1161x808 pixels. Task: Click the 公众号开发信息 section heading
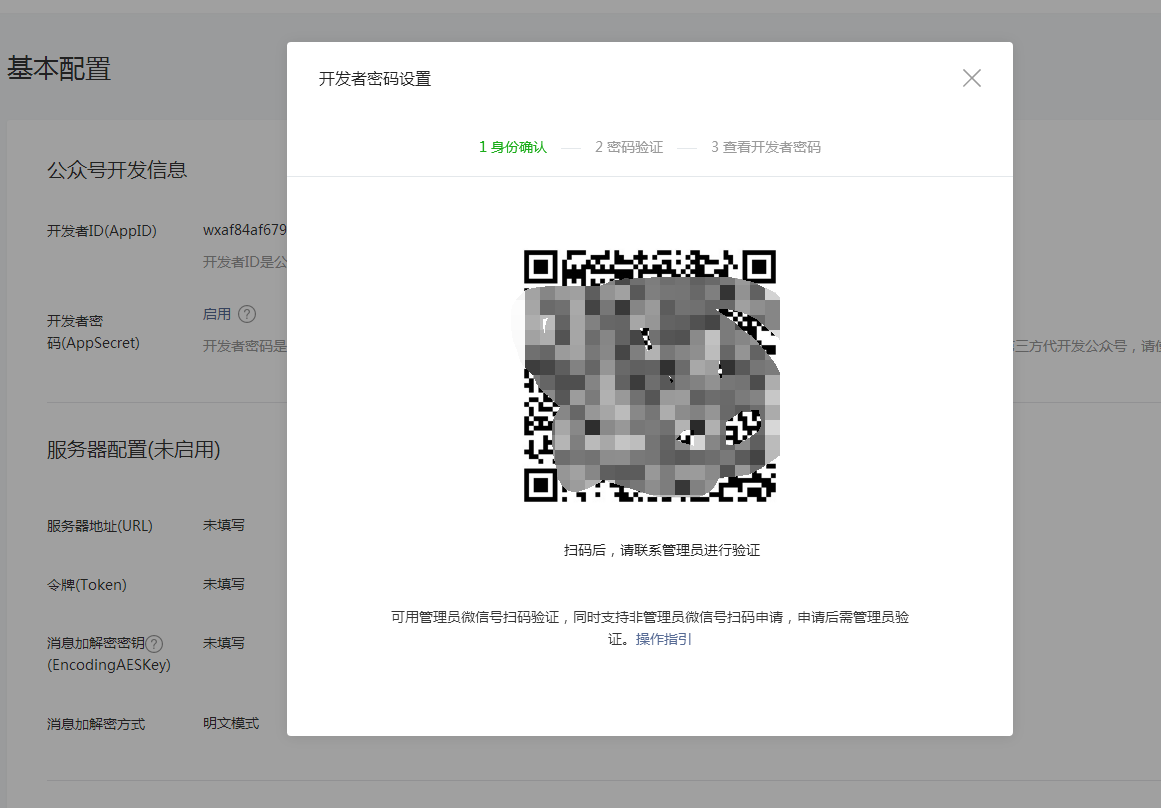click(117, 170)
